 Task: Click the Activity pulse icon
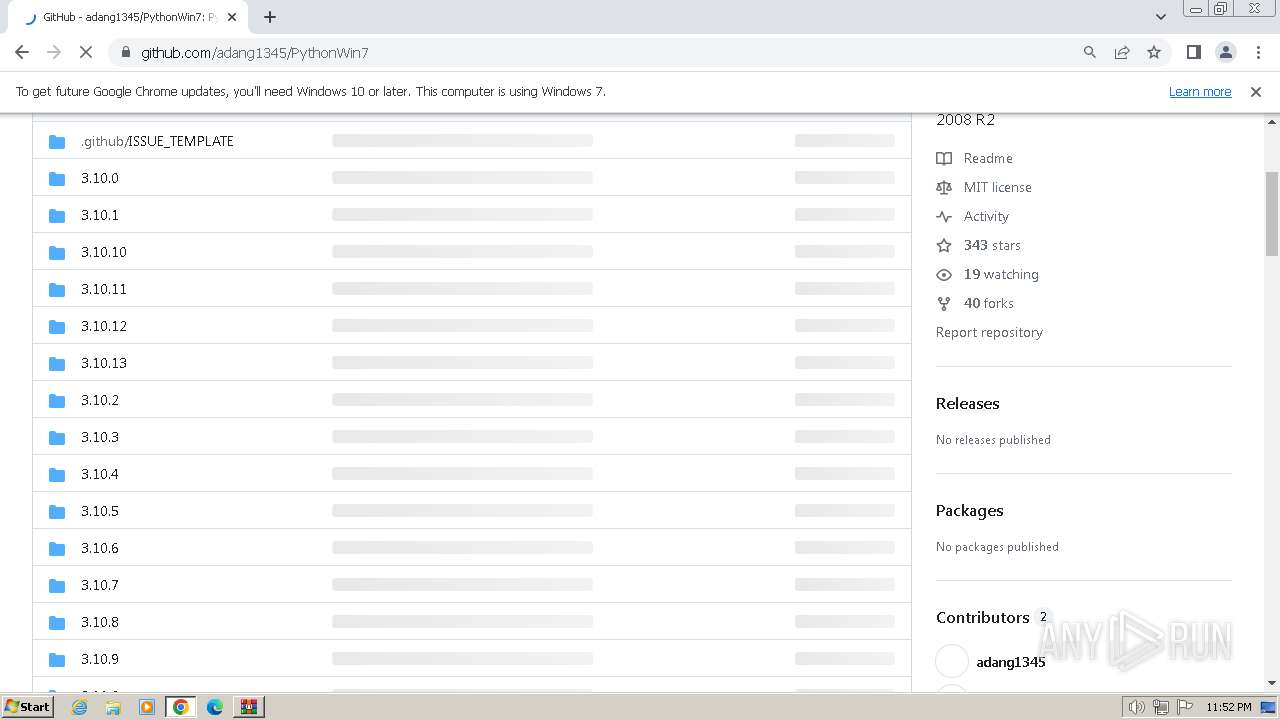(x=944, y=216)
